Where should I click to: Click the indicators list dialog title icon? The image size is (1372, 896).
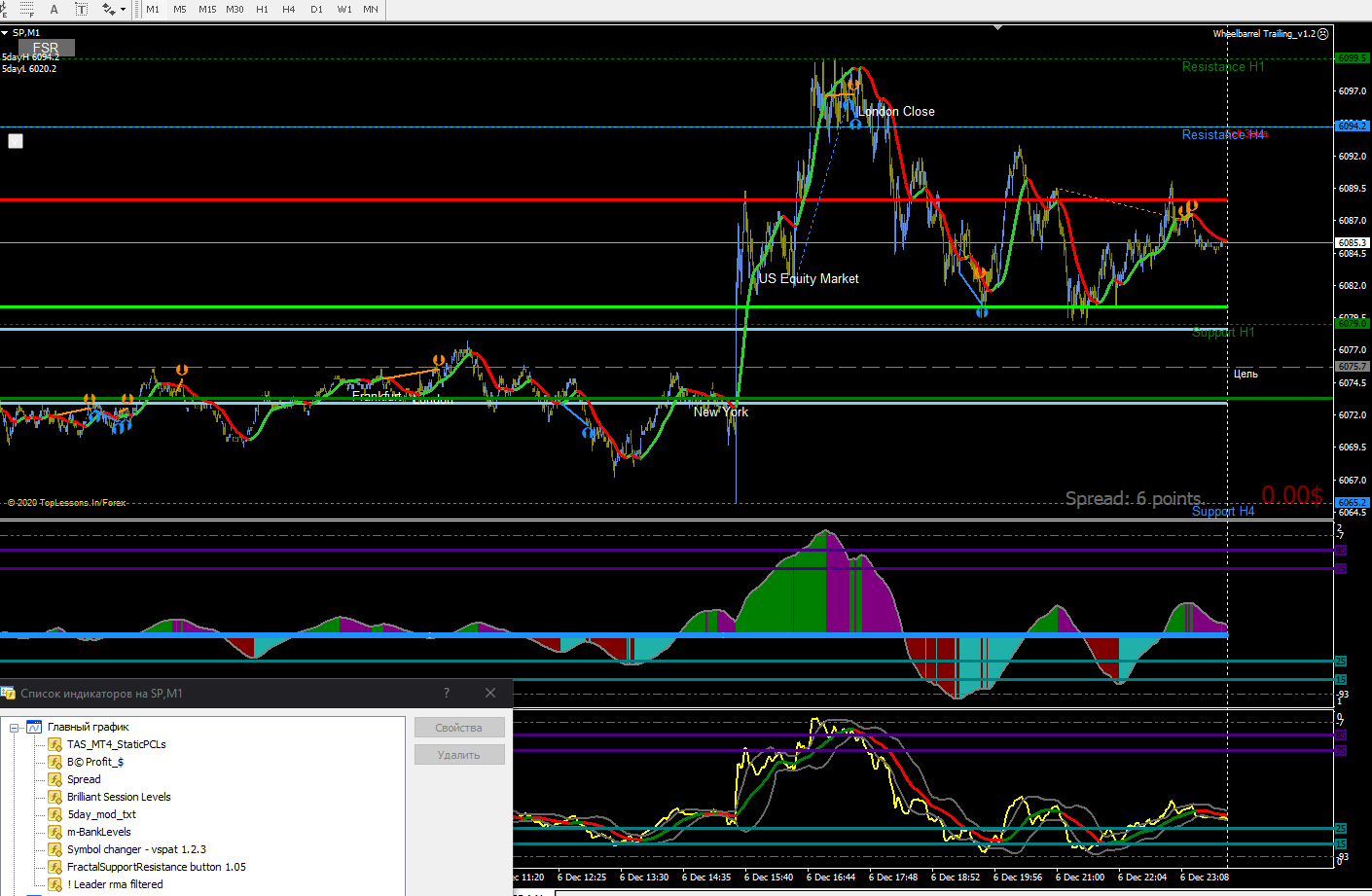9,694
